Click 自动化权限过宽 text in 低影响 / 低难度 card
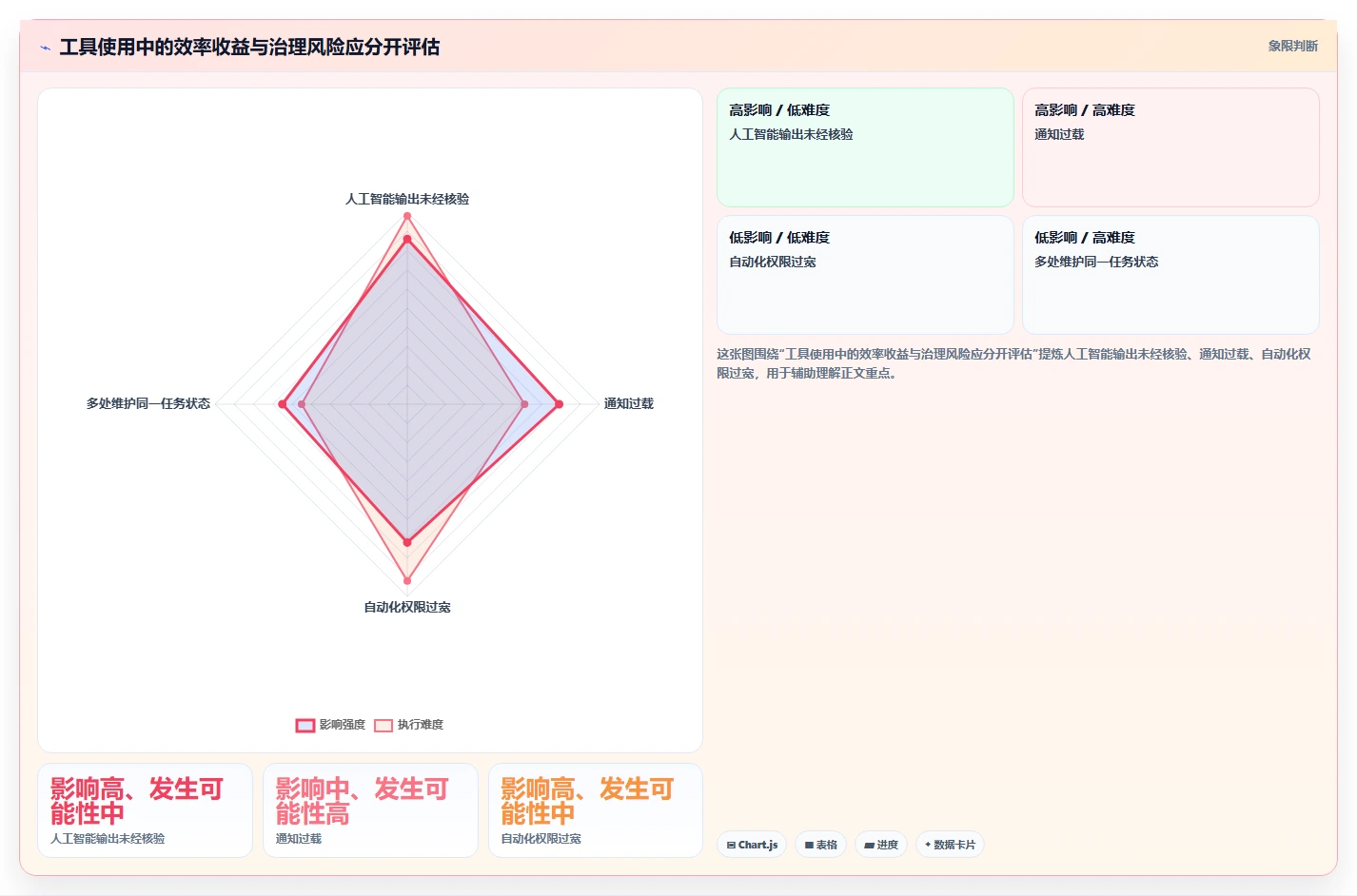The image size is (1357, 896). 773,262
